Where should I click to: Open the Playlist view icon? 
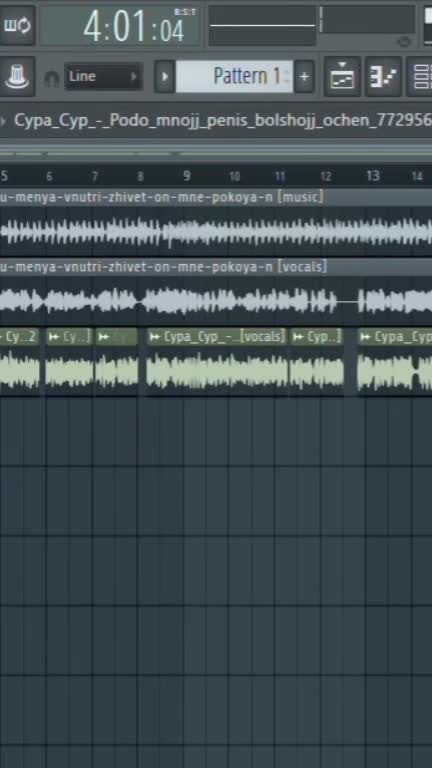pyautogui.click(x=342, y=76)
